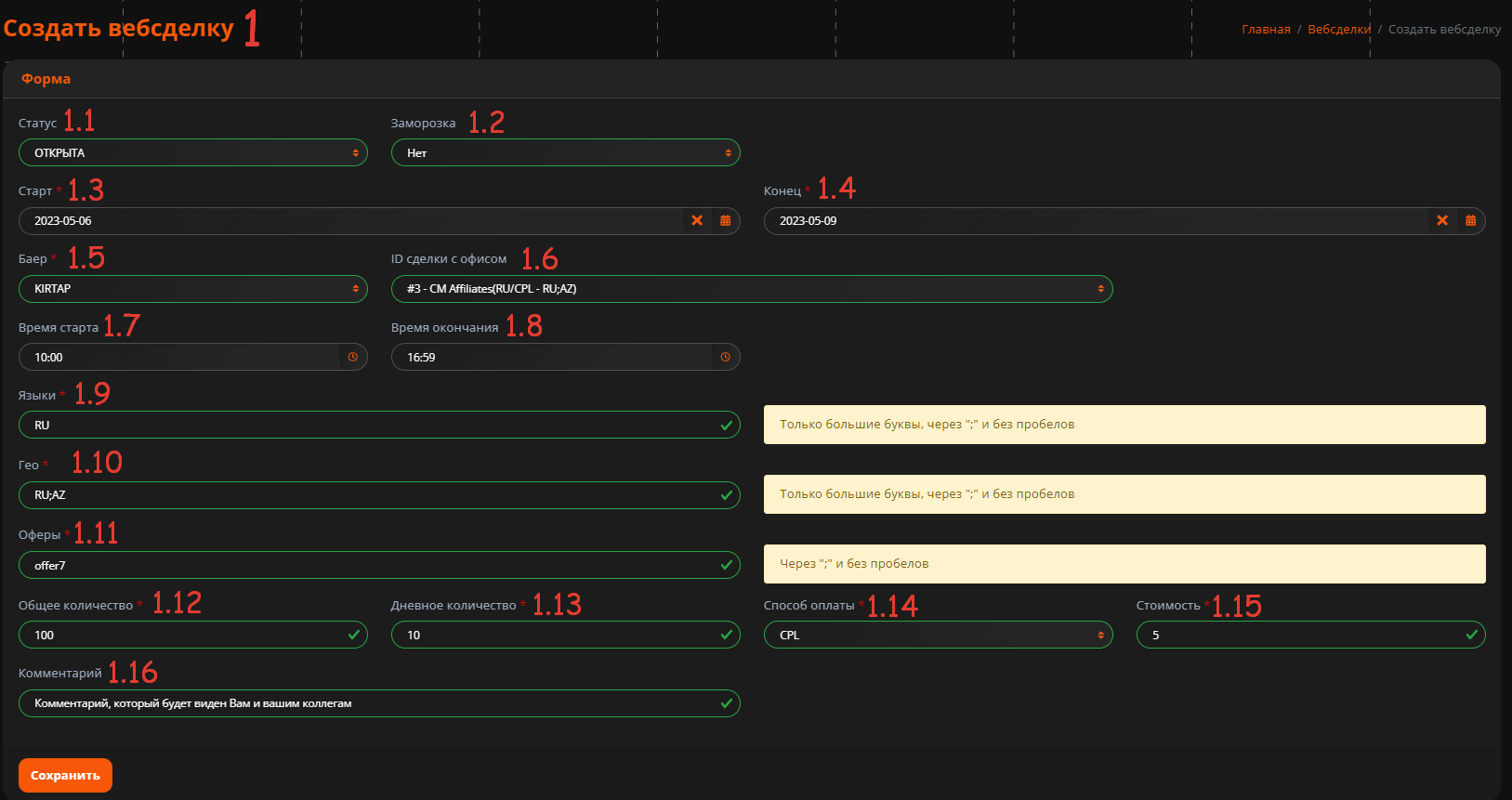Viewport: 1512px width, 800px height.
Task: Click the ID сделки с офисом label
Action: coord(449,259)
